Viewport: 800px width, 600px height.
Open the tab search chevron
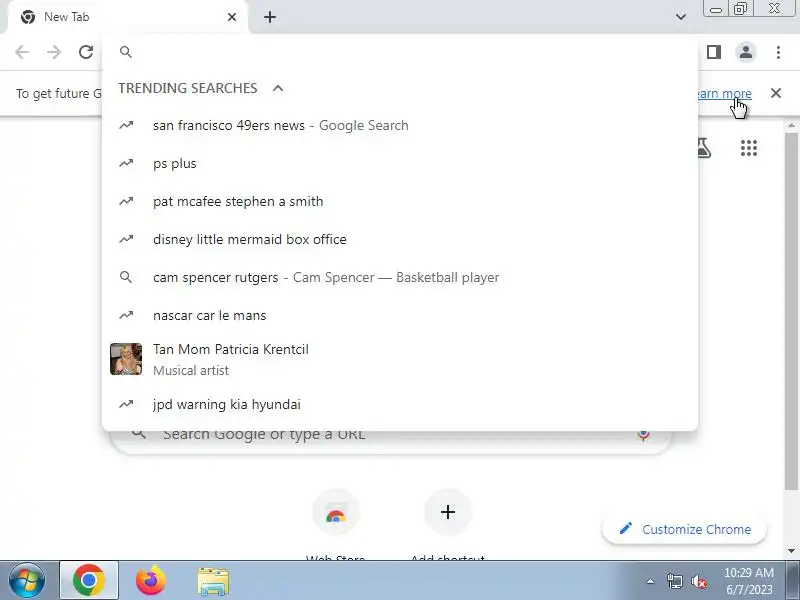pos(681,17)
